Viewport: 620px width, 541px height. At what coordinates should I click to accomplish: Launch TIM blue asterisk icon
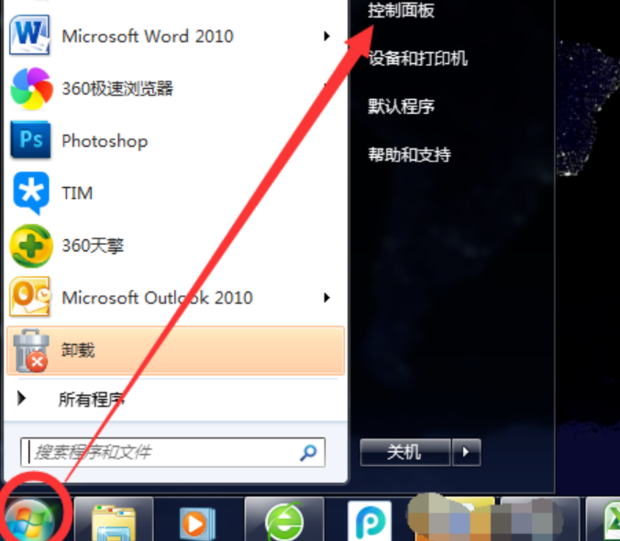click(31, 193)
